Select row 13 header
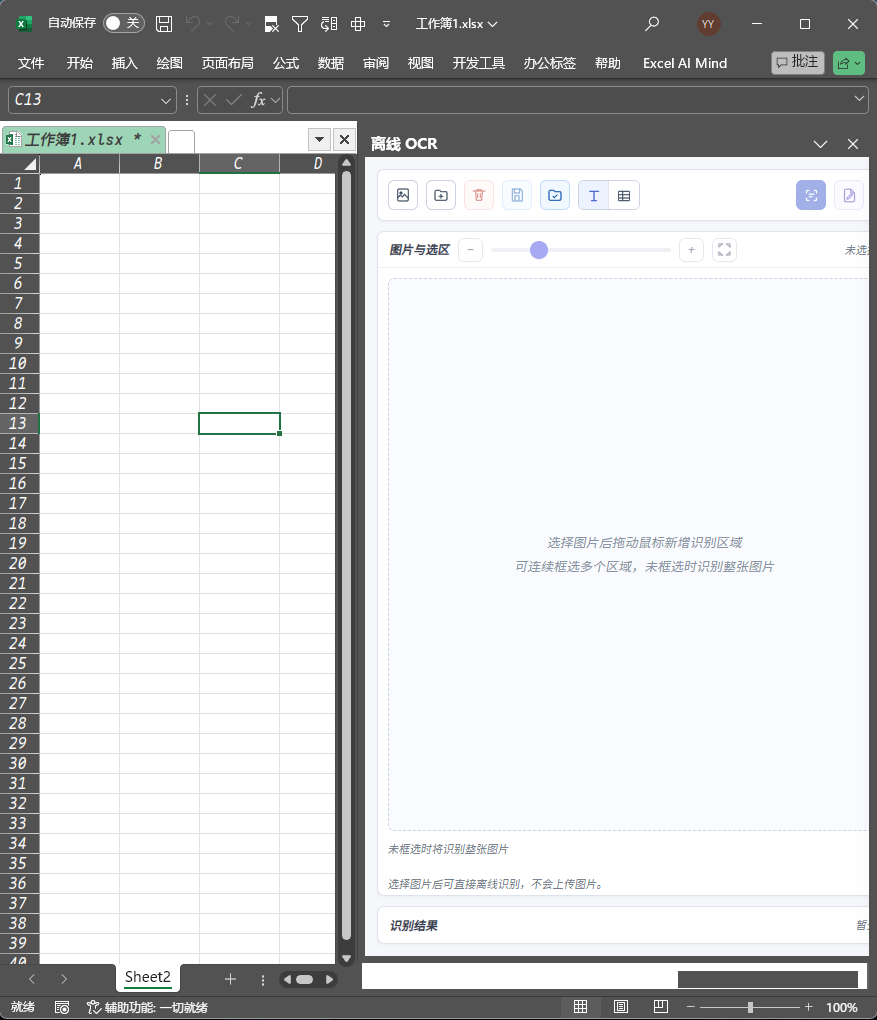 18,423
